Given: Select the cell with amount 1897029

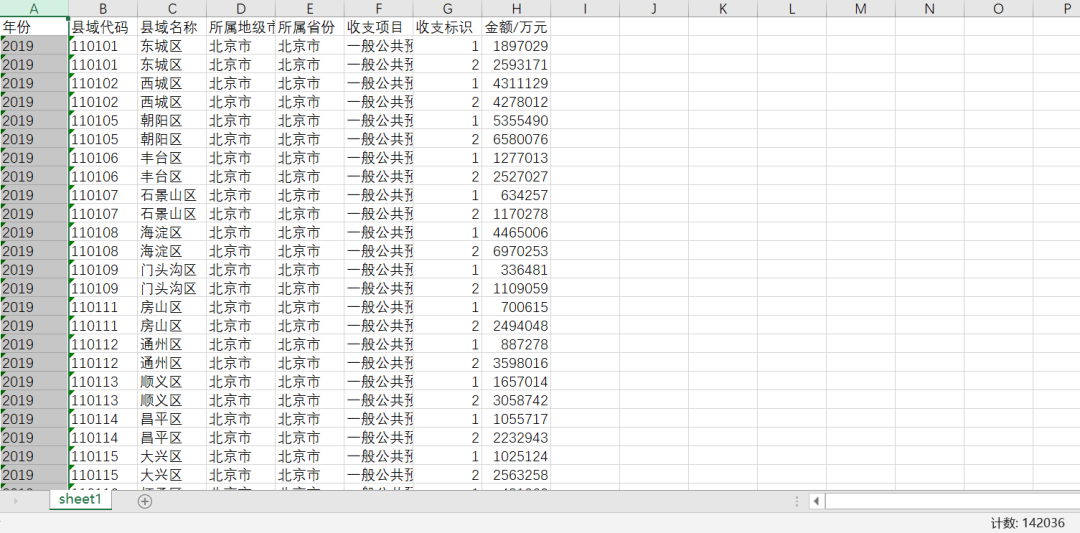Looking at the screenshot, I should (517, 46).
